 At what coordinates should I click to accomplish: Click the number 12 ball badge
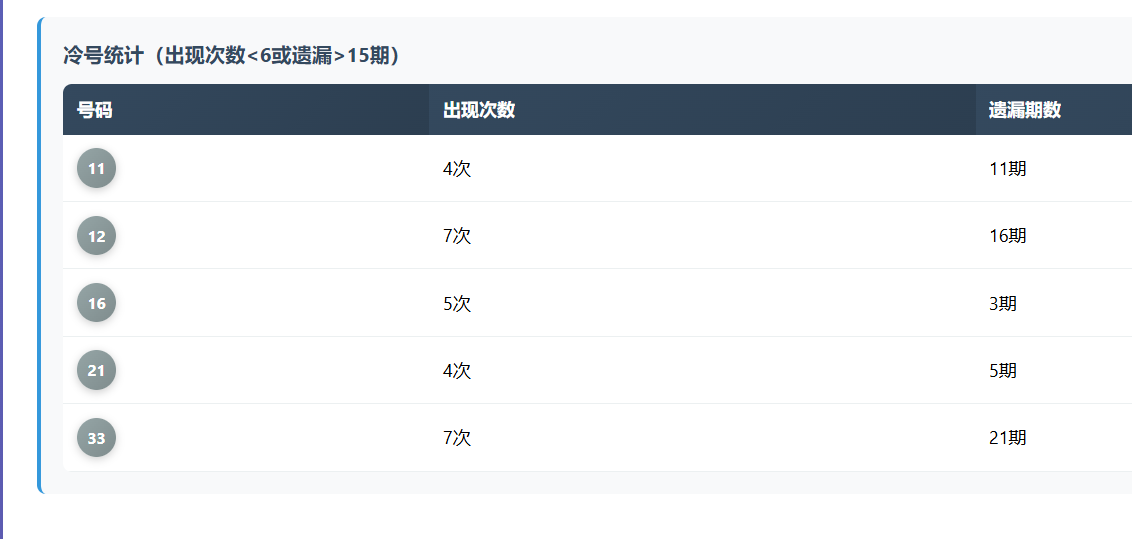(x=96, y=236)
